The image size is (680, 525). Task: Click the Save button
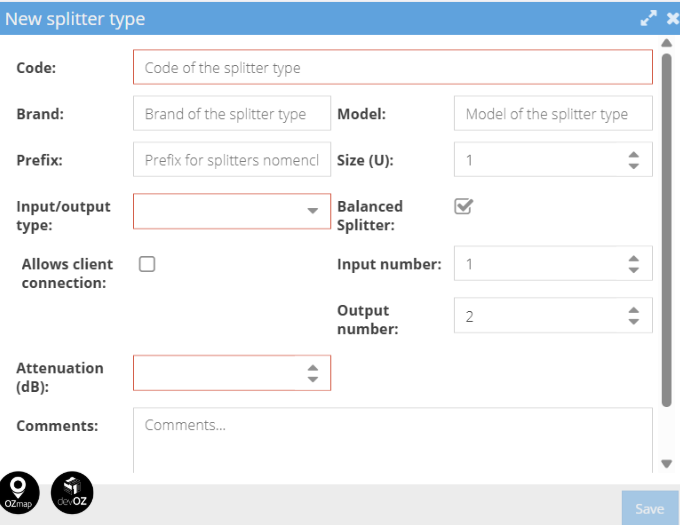[650, 508]
